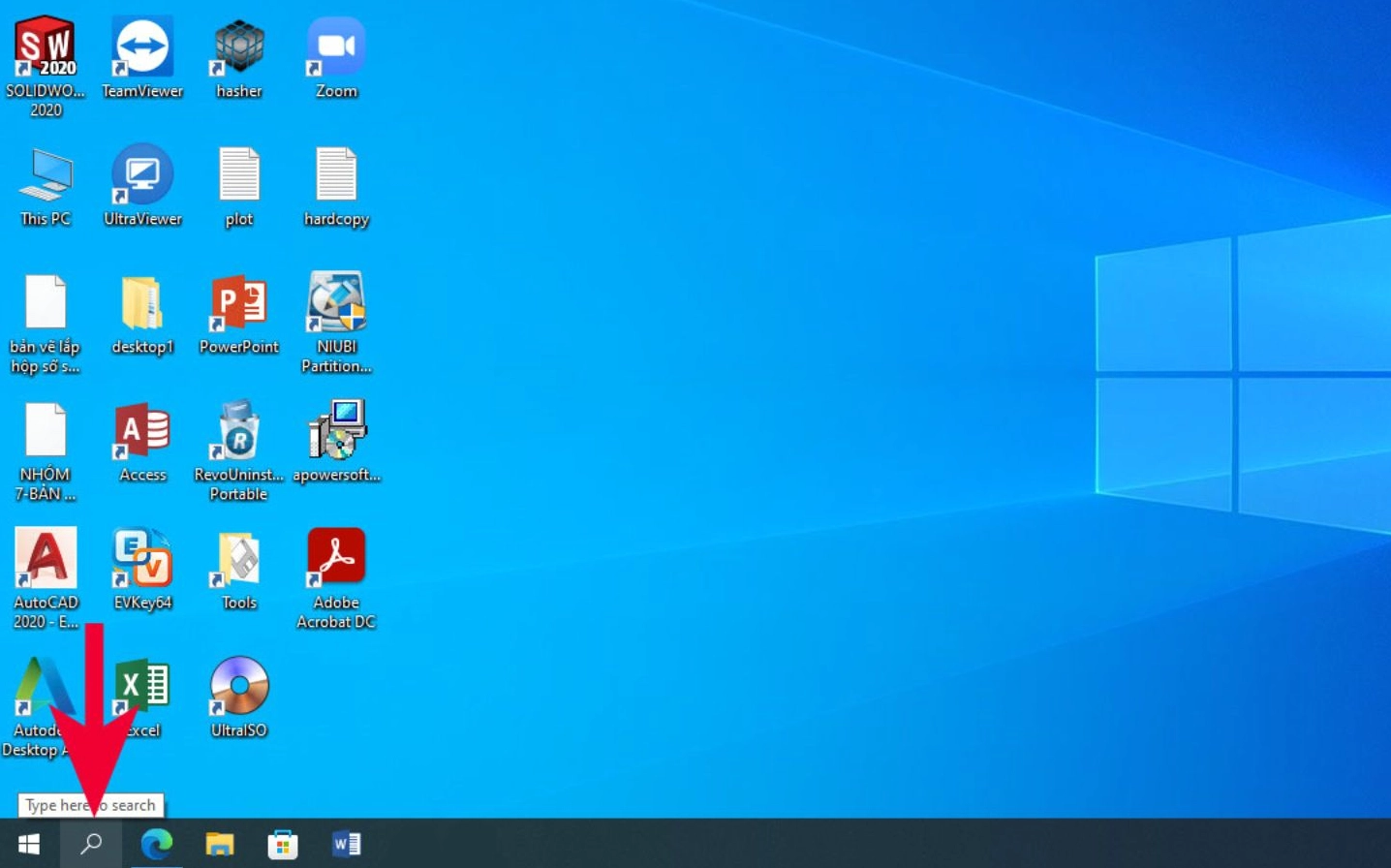The image size is (1391, 868).
Task: Open File Explorer from the taskbar
Action: point(220,844)
